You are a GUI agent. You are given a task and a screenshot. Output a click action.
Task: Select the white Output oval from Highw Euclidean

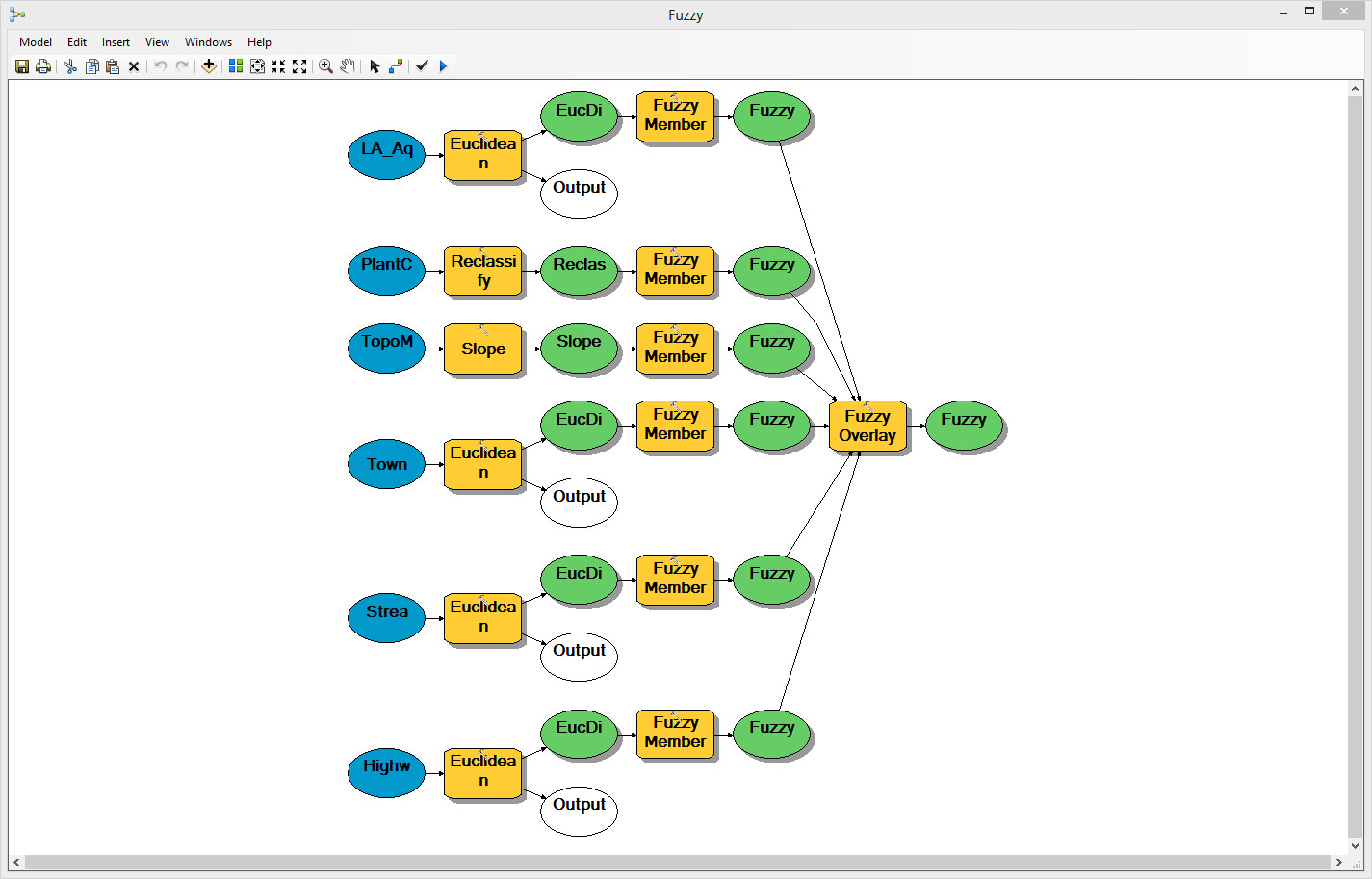pyautogui.click(x=579, y=812)
